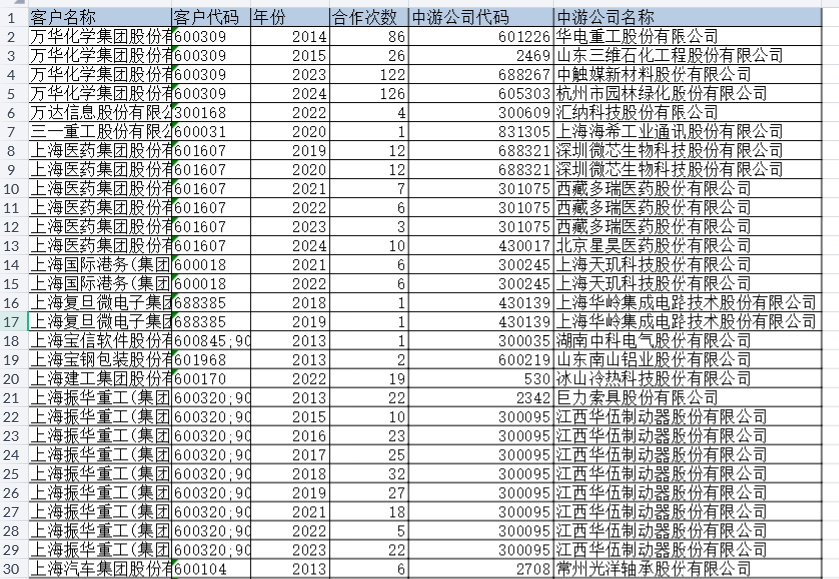Select the 中游公司名称 header cell
Viewport: 839px width, 579px height.
click(x=690, y=17)
